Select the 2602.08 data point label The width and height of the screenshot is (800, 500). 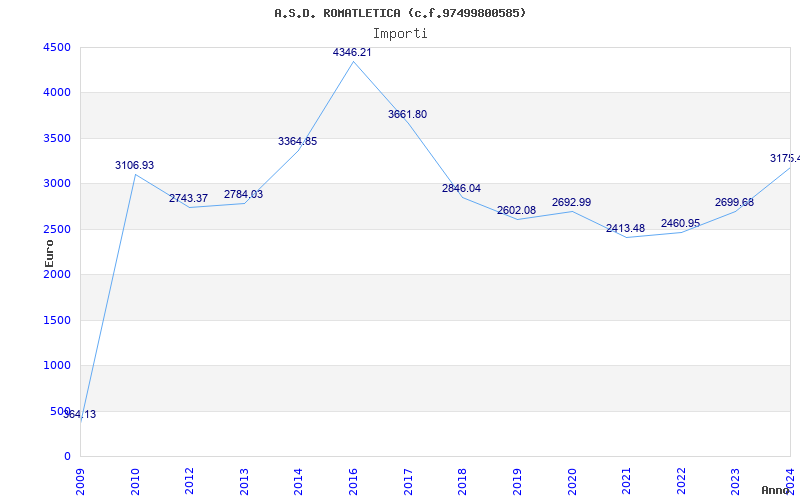click(x=516, y=211)
